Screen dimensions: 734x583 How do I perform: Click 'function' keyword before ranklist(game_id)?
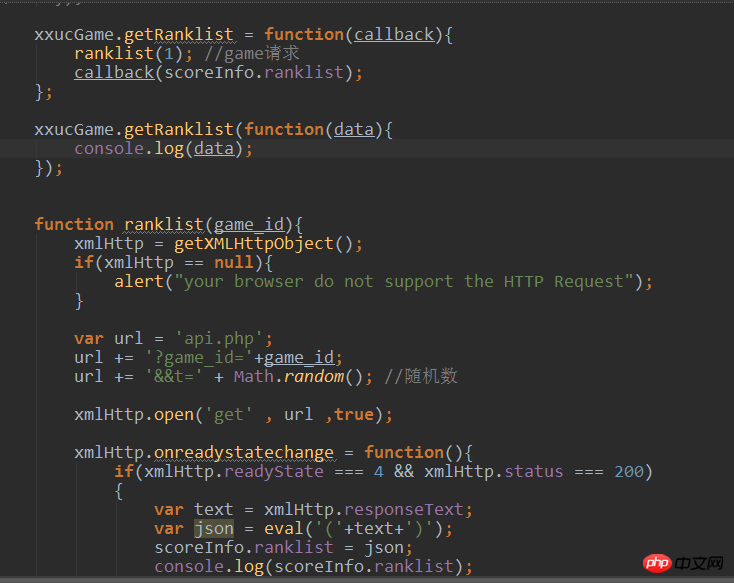(x=74, y=224)
